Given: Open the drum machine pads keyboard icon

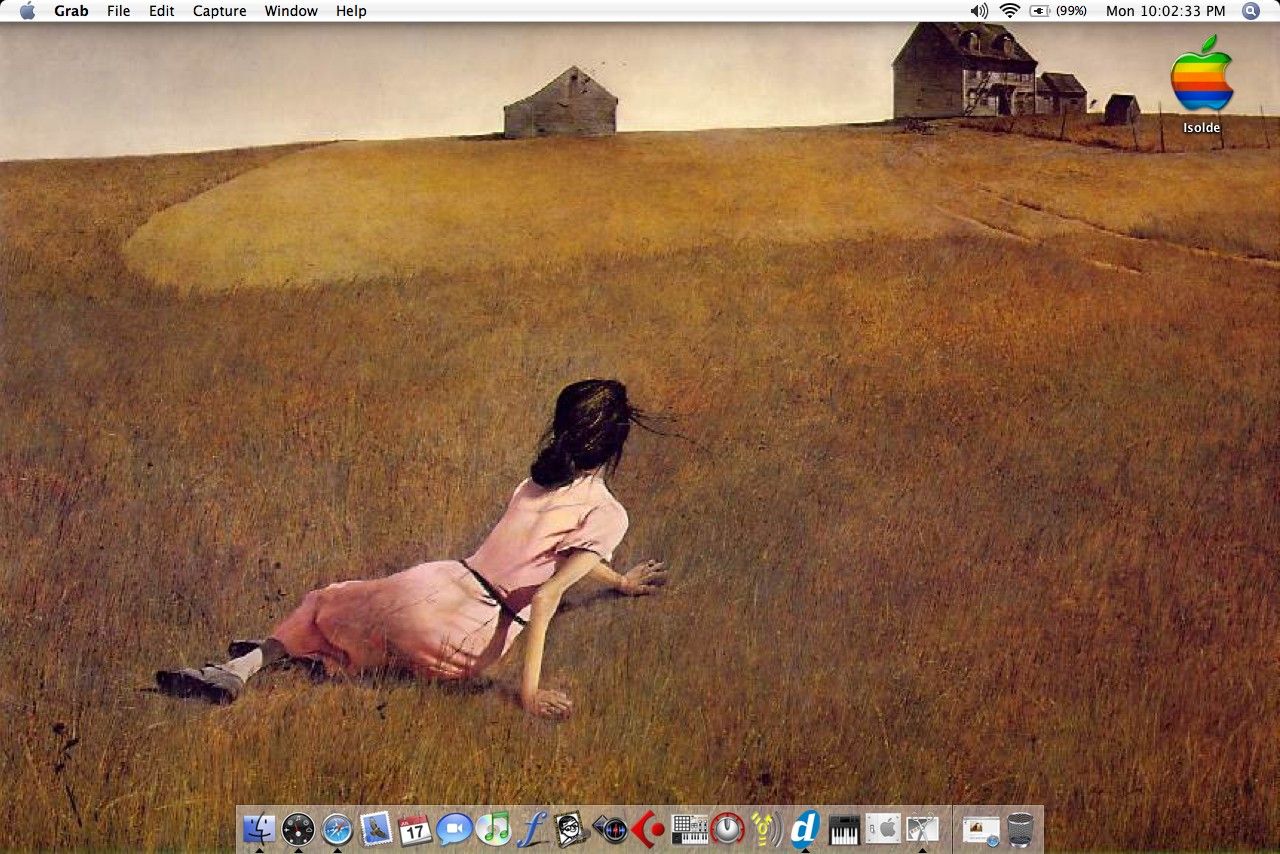Looking at the screenshot, I should pyautogui.click(x=689, y=828).
